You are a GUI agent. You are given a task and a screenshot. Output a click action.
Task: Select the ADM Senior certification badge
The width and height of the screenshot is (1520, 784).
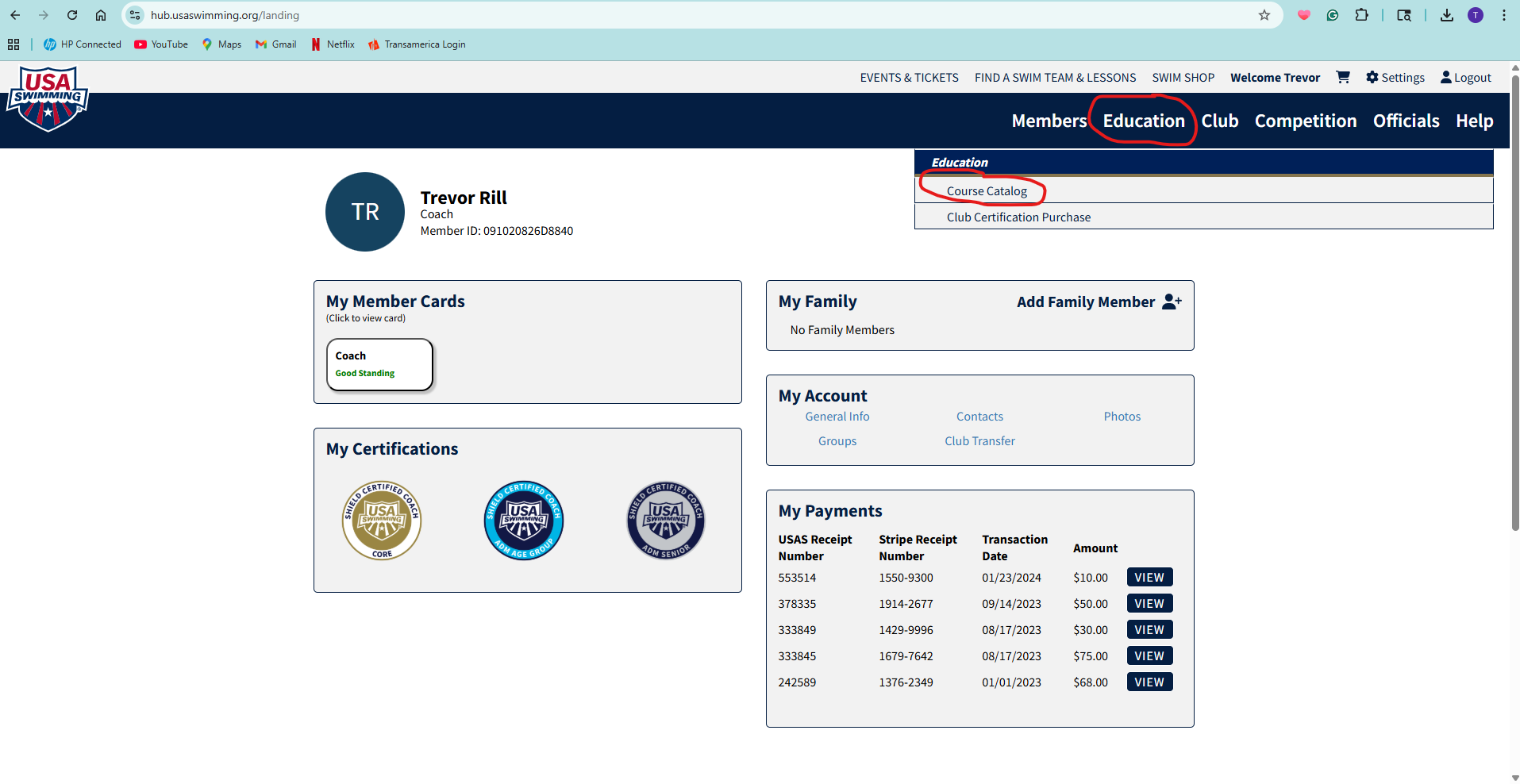665,521
